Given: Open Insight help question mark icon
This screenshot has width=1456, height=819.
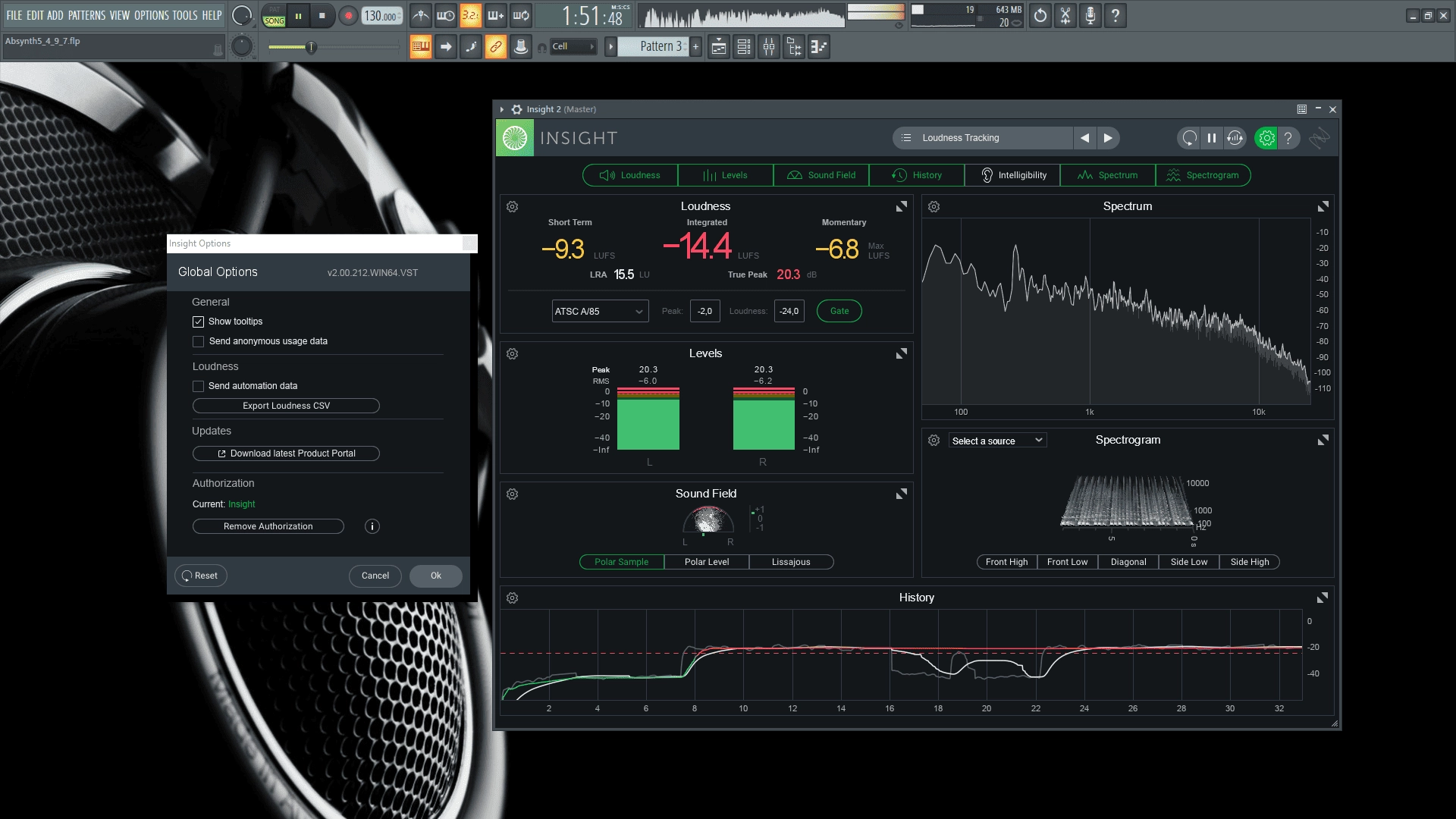Looking at the screenshot, I should click(x=1288, y=138).
